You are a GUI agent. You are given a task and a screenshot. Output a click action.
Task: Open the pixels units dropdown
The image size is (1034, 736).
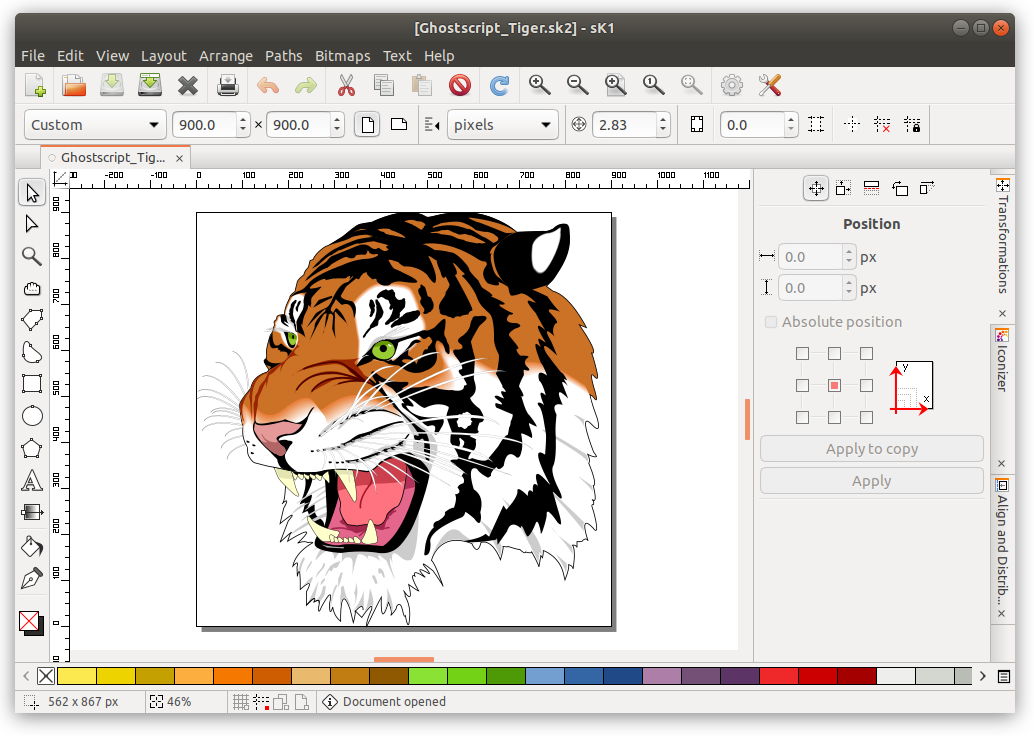502,125
